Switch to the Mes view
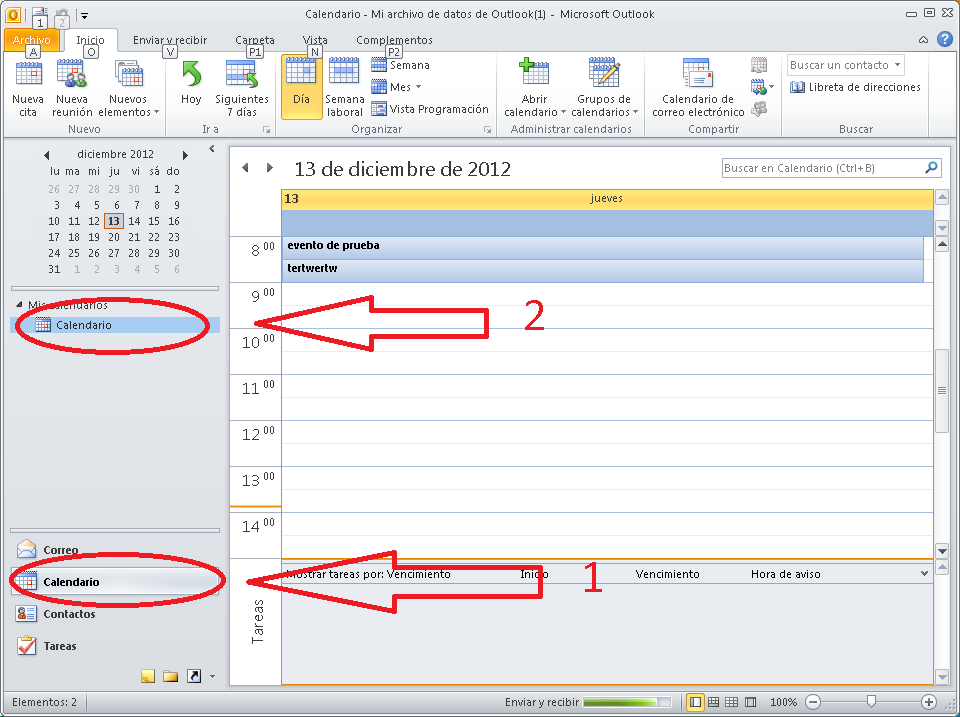This screenshot has height=717, width=960. coord(396,87)
